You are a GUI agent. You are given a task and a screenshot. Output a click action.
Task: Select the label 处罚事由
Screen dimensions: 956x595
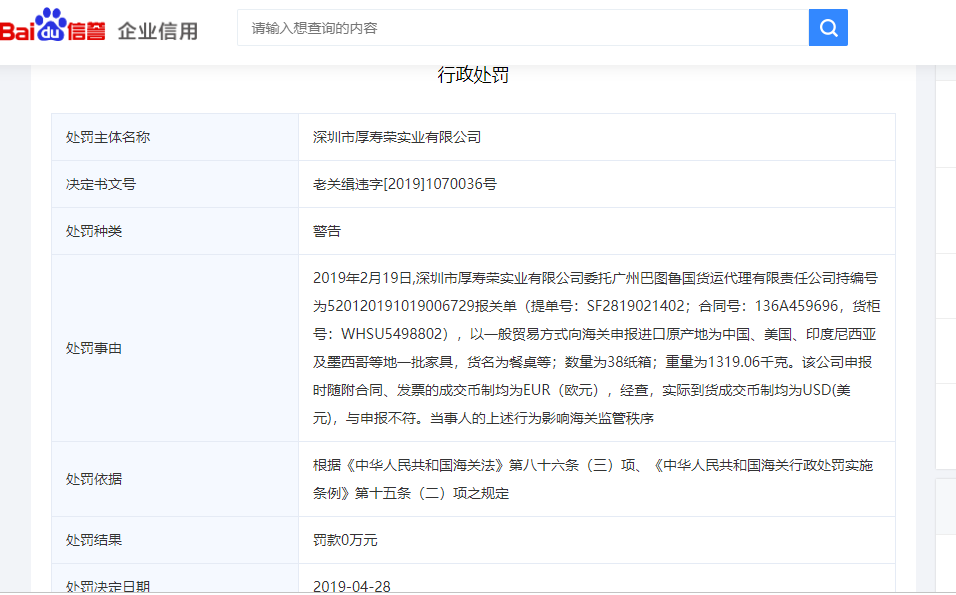click(94, 348)
